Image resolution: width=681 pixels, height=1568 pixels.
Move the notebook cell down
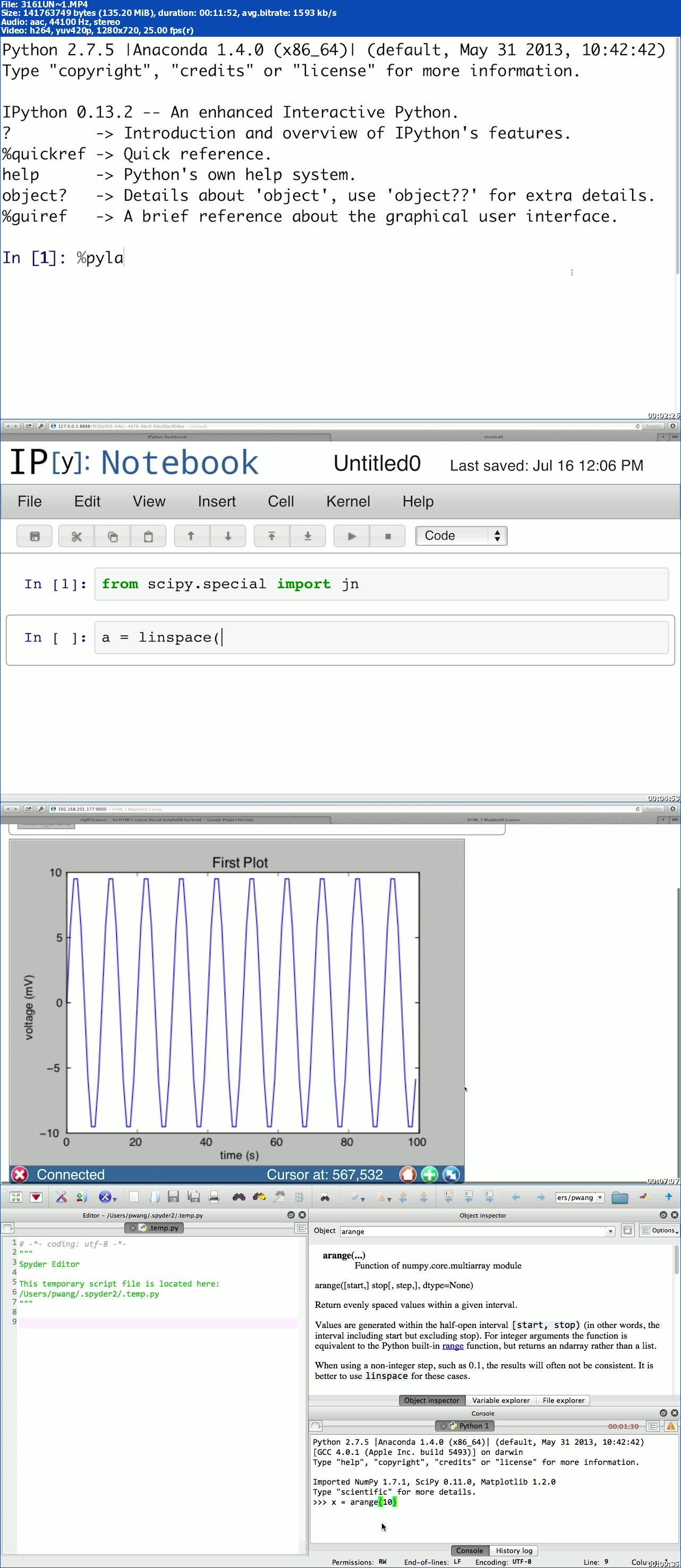point(228,536)
